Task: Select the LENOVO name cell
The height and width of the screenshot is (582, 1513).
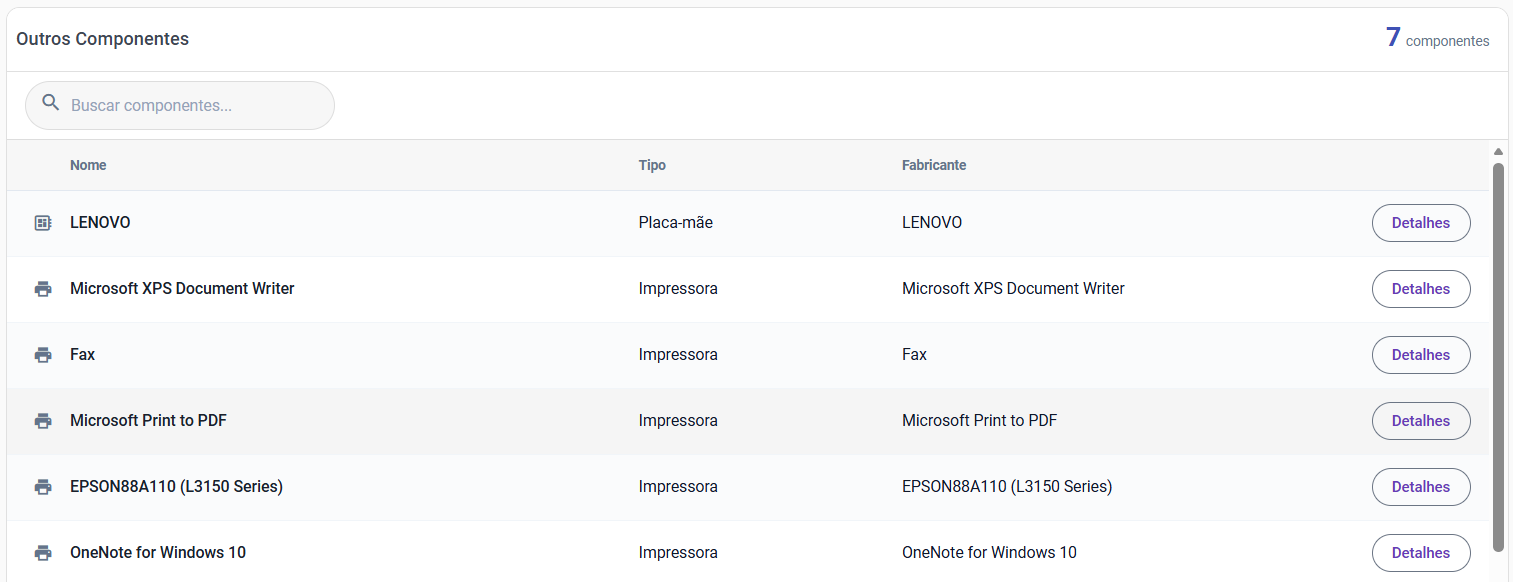Action: 100,223
